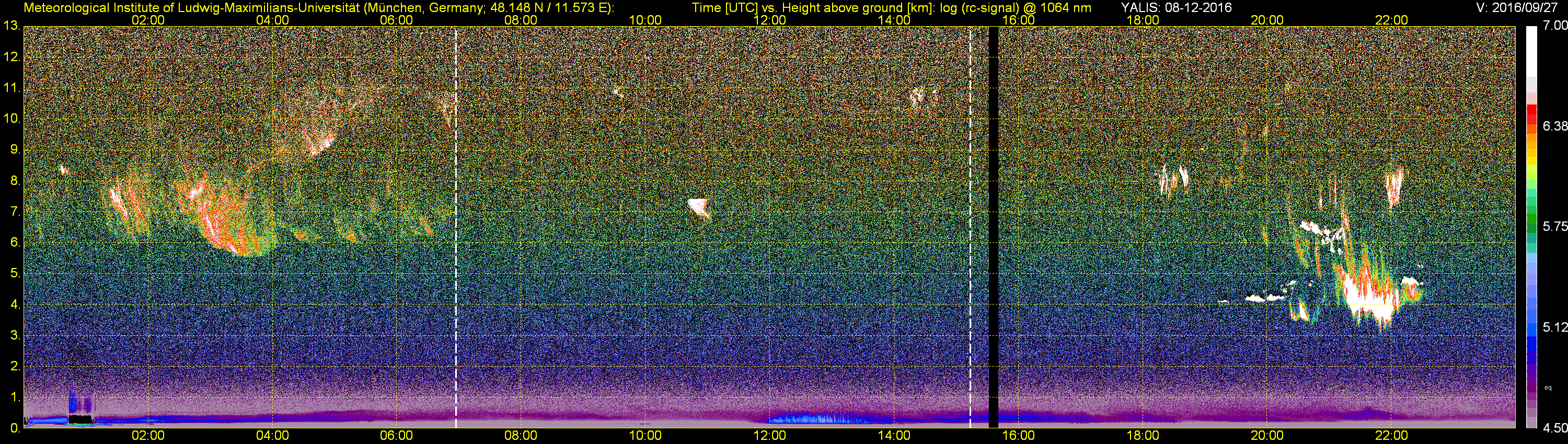Click the 02:00 label on lower time axis
Image resolution: width=1568 pixels, height=444 pixels.
click(148, 436)
